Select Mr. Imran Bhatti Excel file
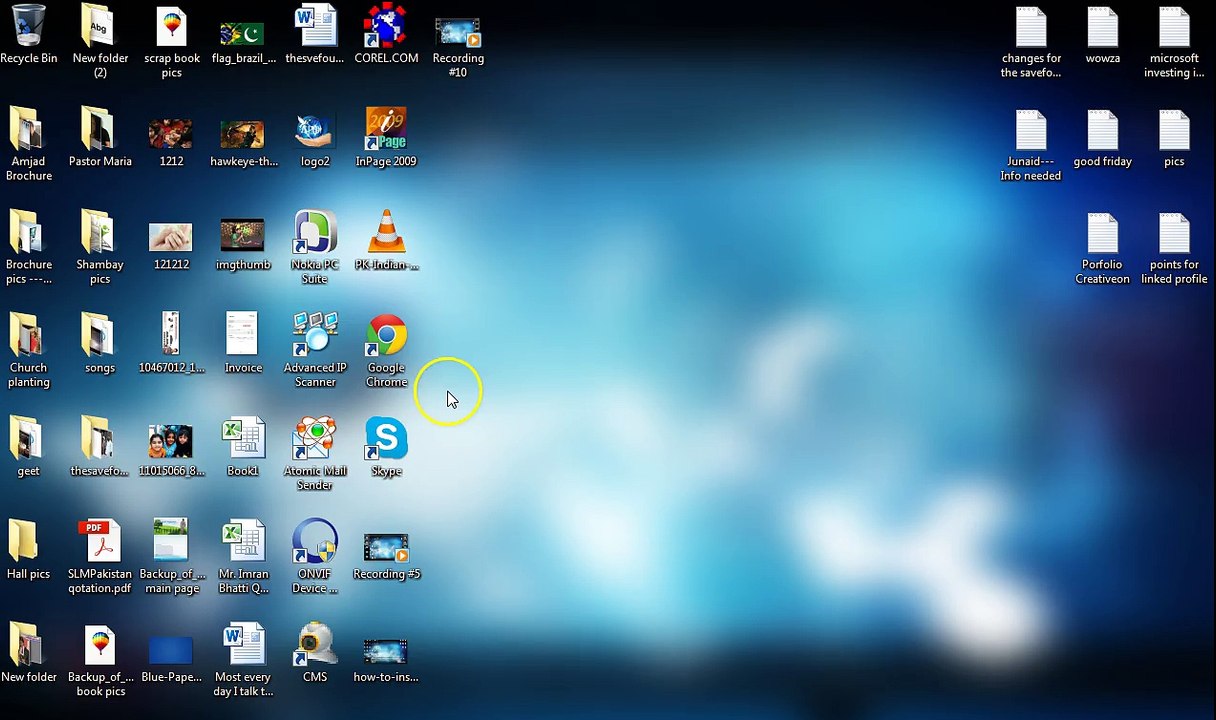This screenshot has width=1216, height=720. tap(242, 542)
